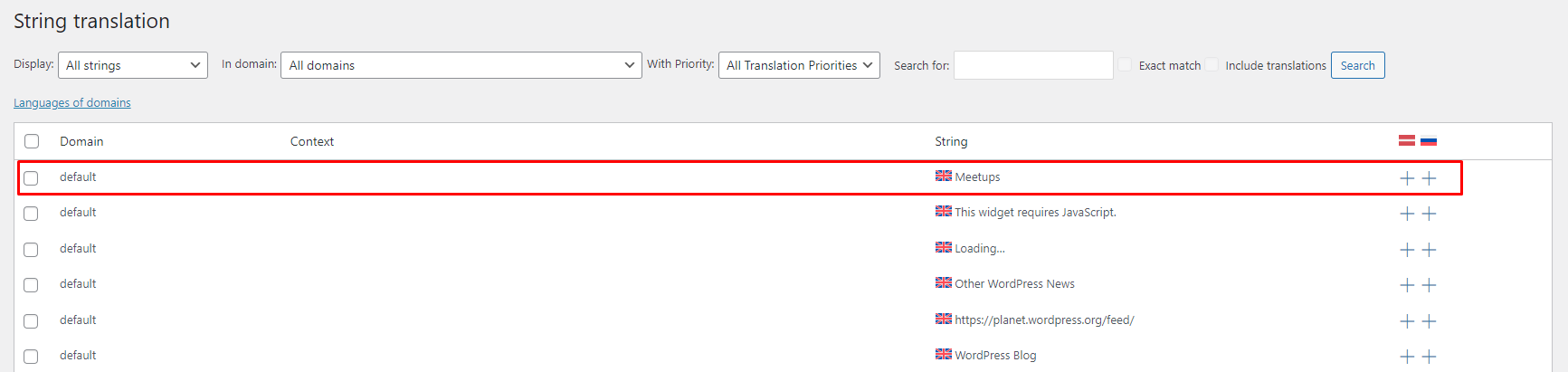The height and width of the screenshot is (372, 1568).
Task: Tick the checkbox for the Meetups row
Action: tap(32, 178)
